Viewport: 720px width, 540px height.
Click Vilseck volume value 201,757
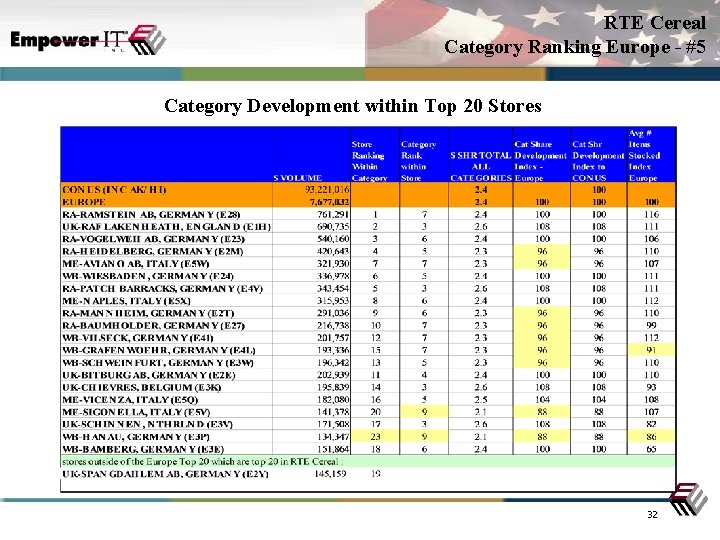coord(333,338)
